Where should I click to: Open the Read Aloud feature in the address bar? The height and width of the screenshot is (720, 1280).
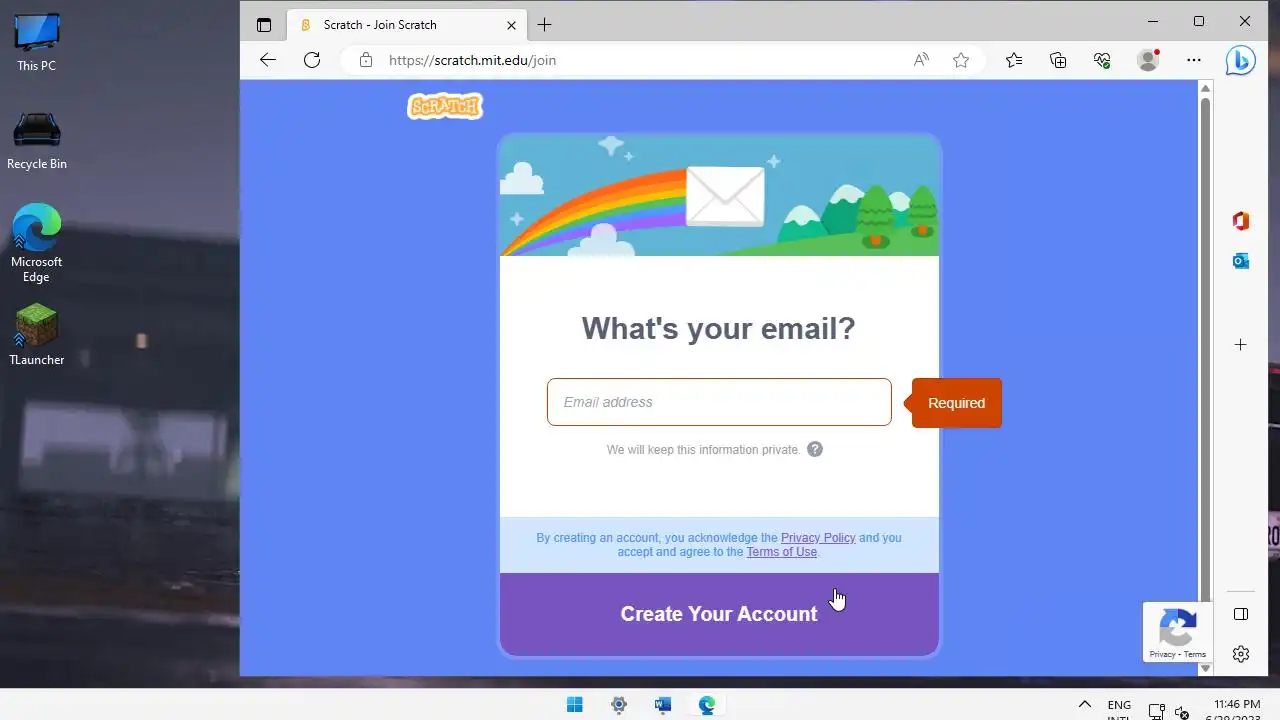click(x=921, y=60)
